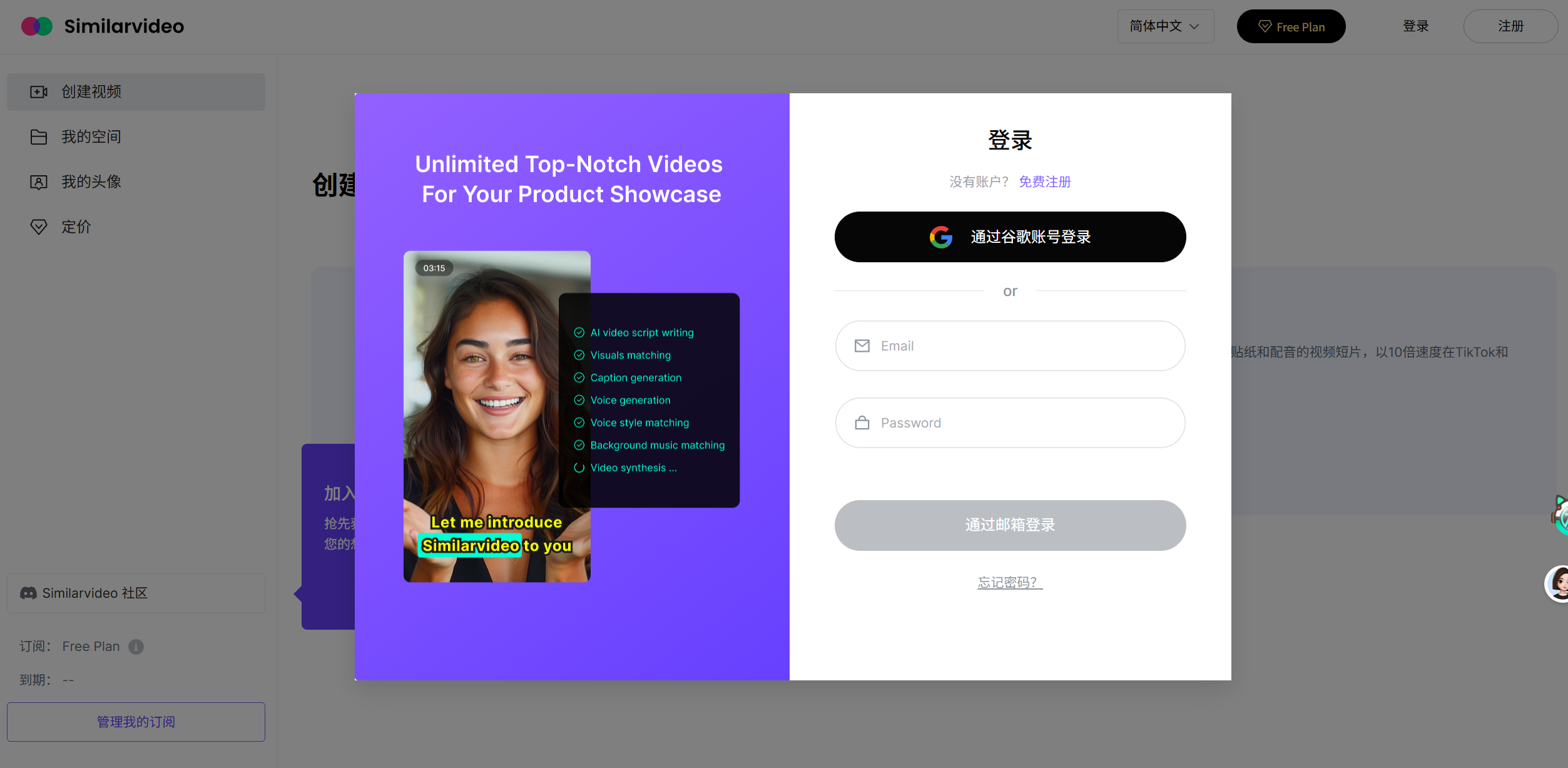Click the Google logo on sign-in button
Screen dimensions: 1568x768
[x=940, y=237]
